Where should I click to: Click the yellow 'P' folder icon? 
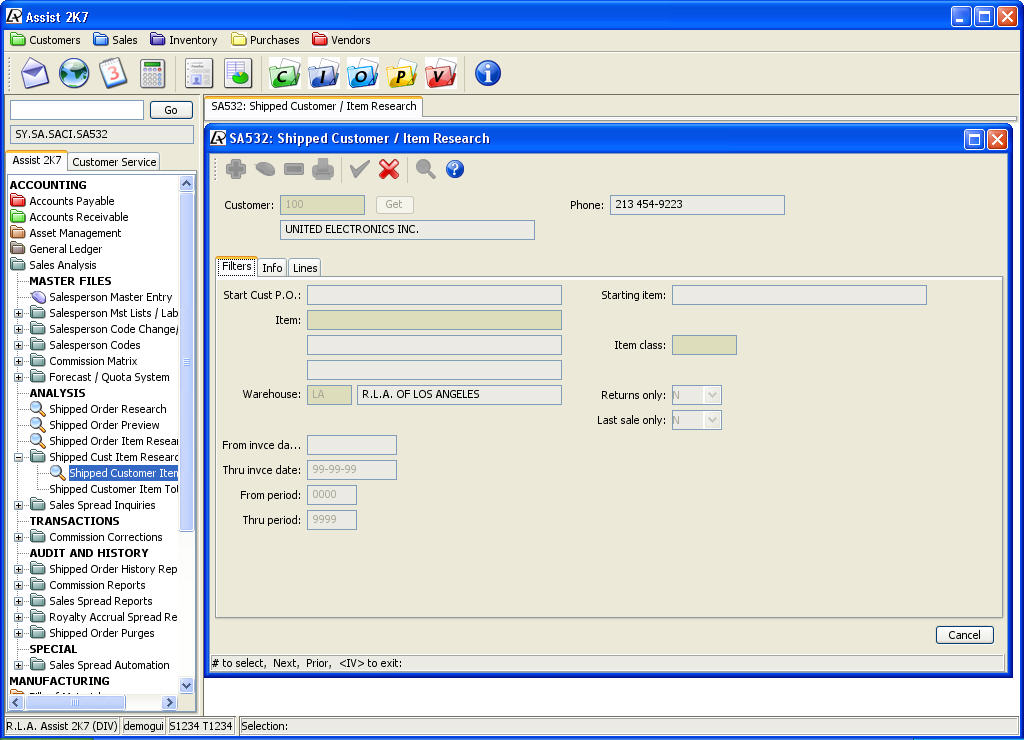401,74
